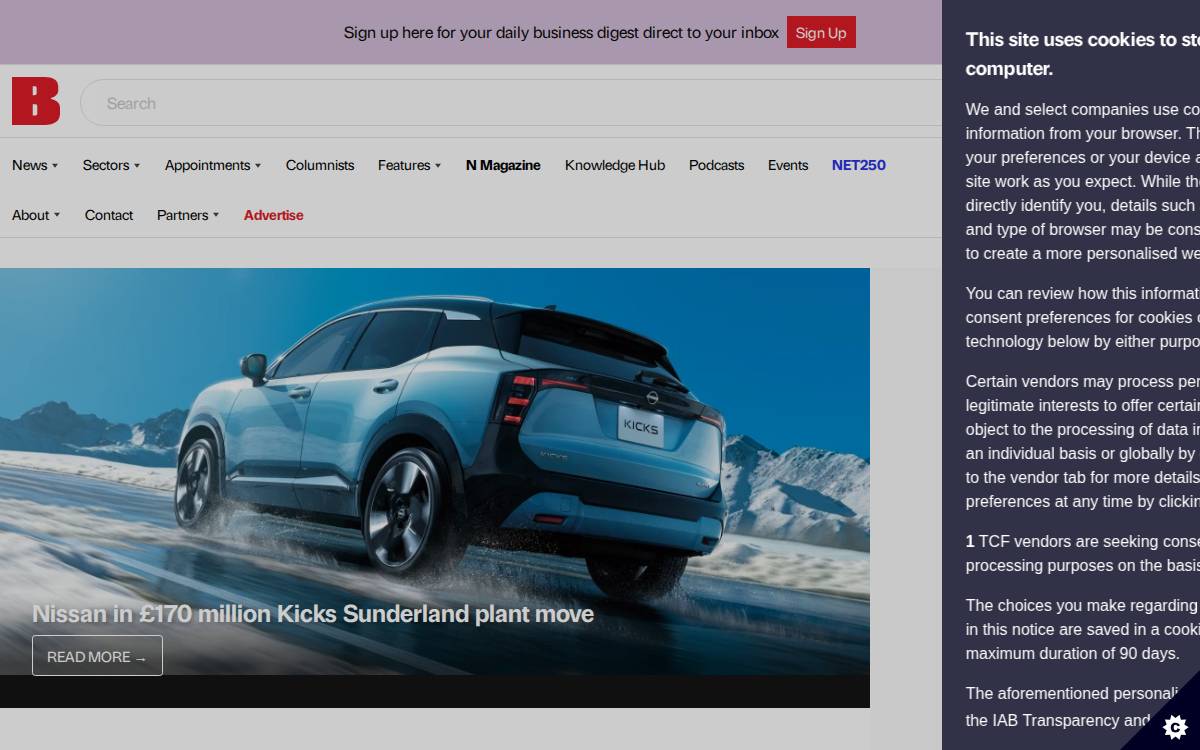
Task: Click the daily business digest sign-up text
Action: pos(561,32)
